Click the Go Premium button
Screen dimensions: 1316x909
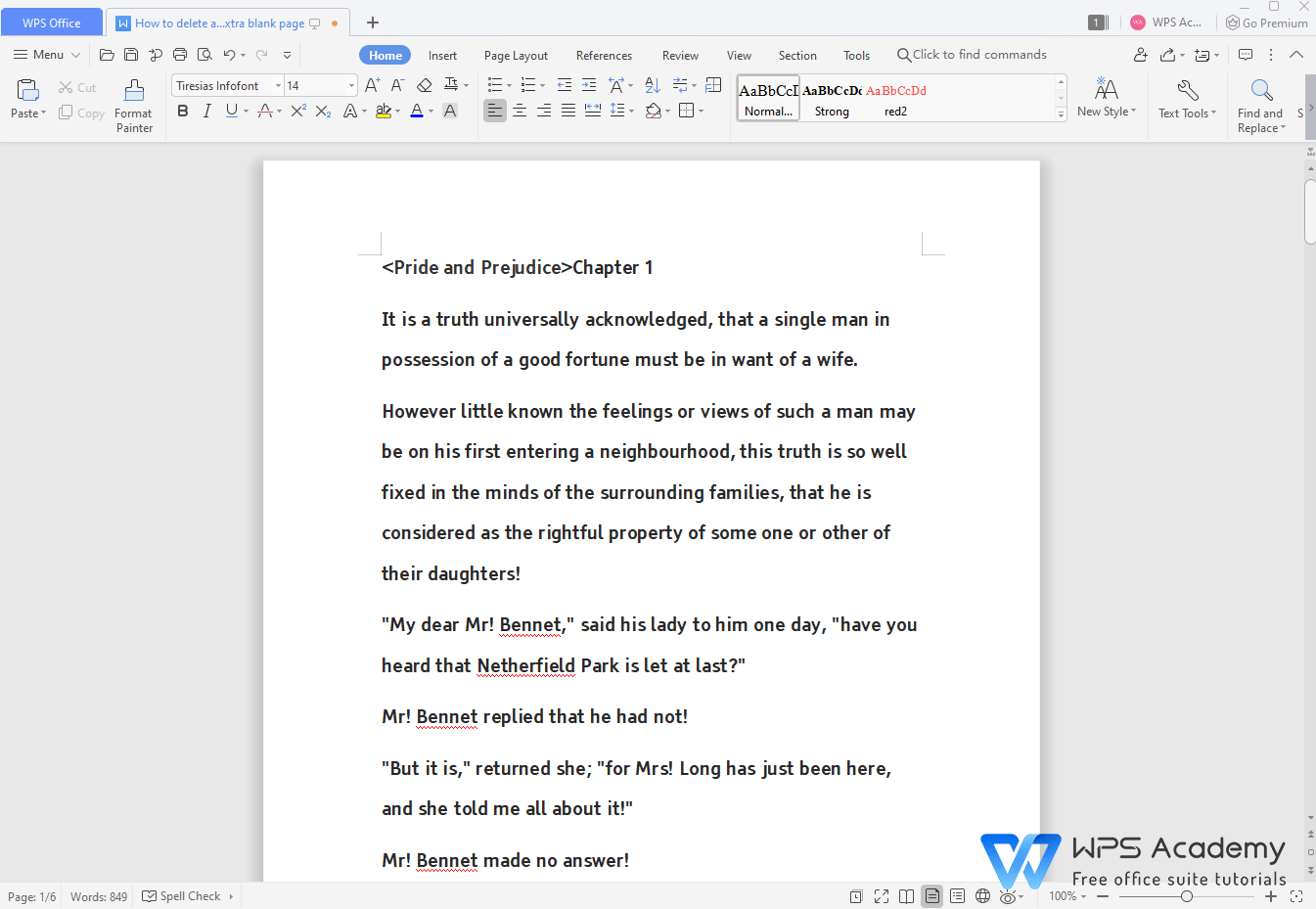pos(1267,23)
